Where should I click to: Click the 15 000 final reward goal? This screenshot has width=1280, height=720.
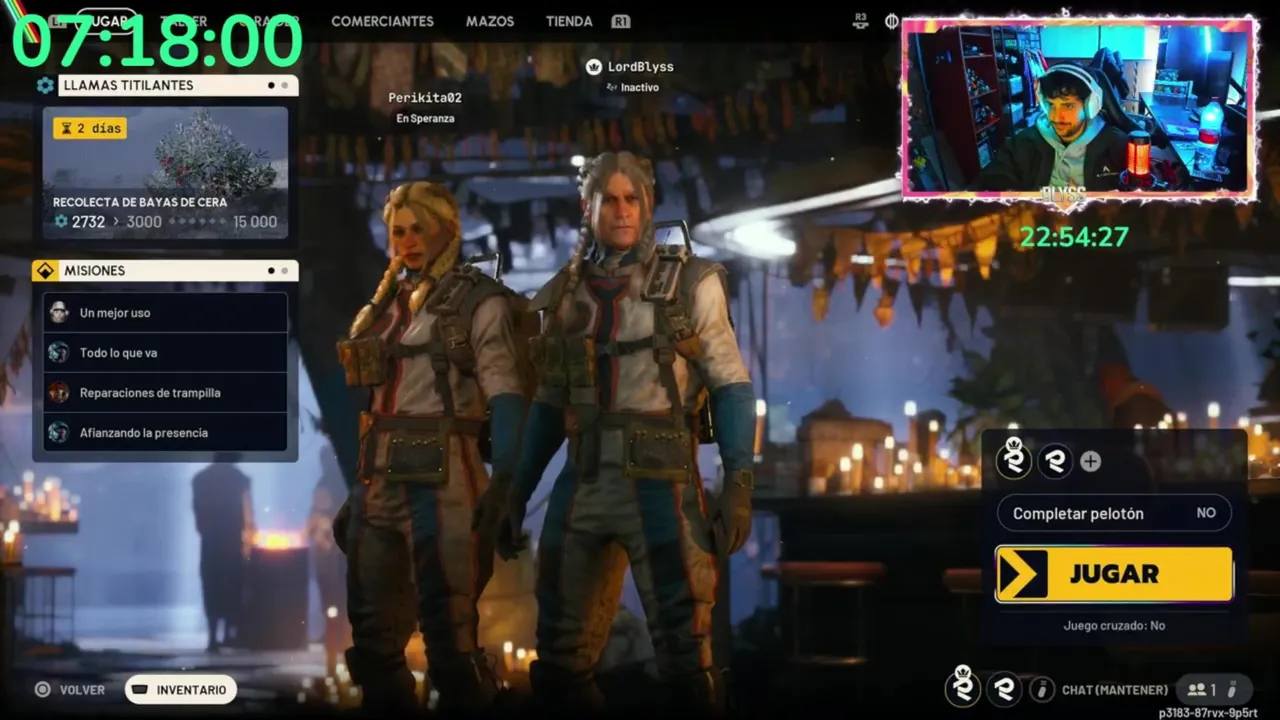(x=255, y=222)
